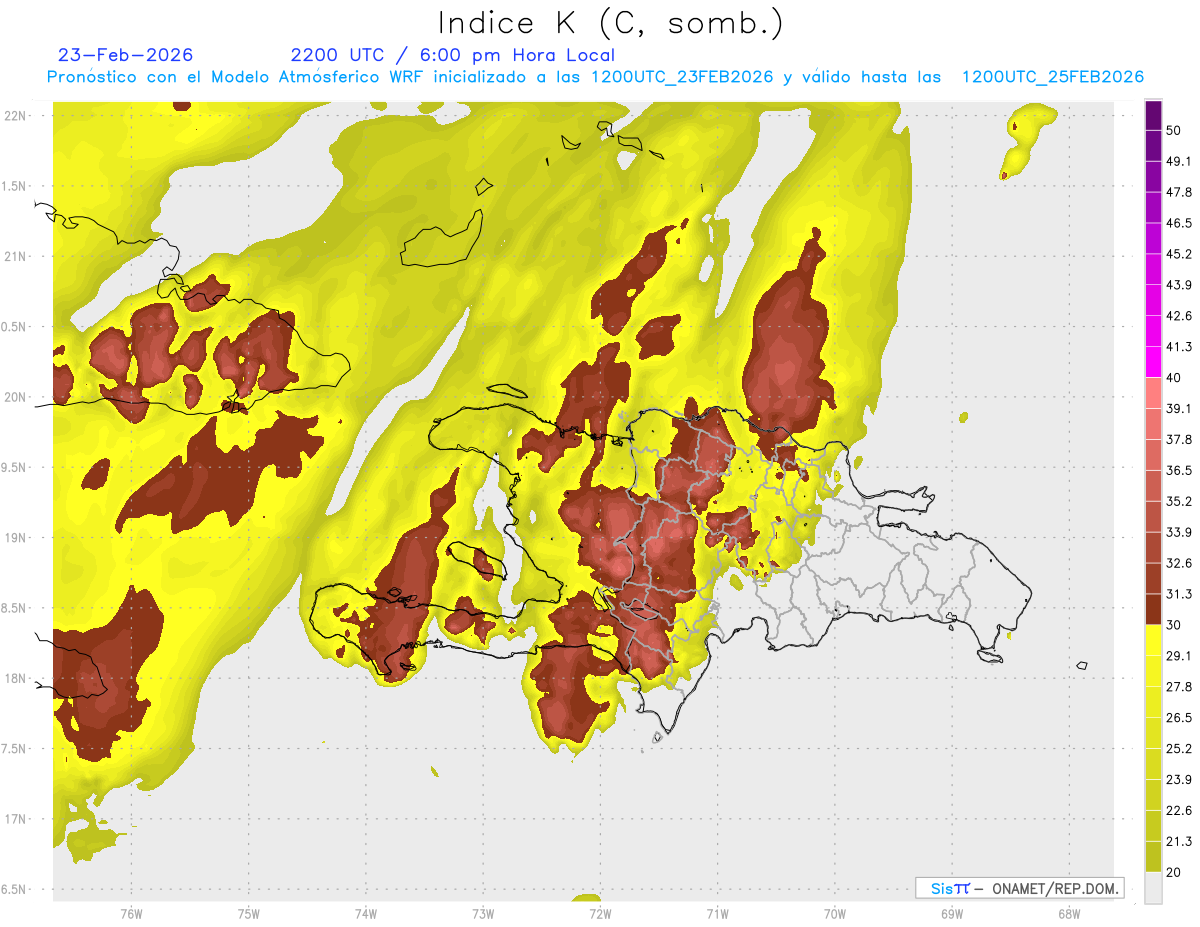Click the colorbar value "40"
The image size is (1200, 927).
pos(1175,378)
